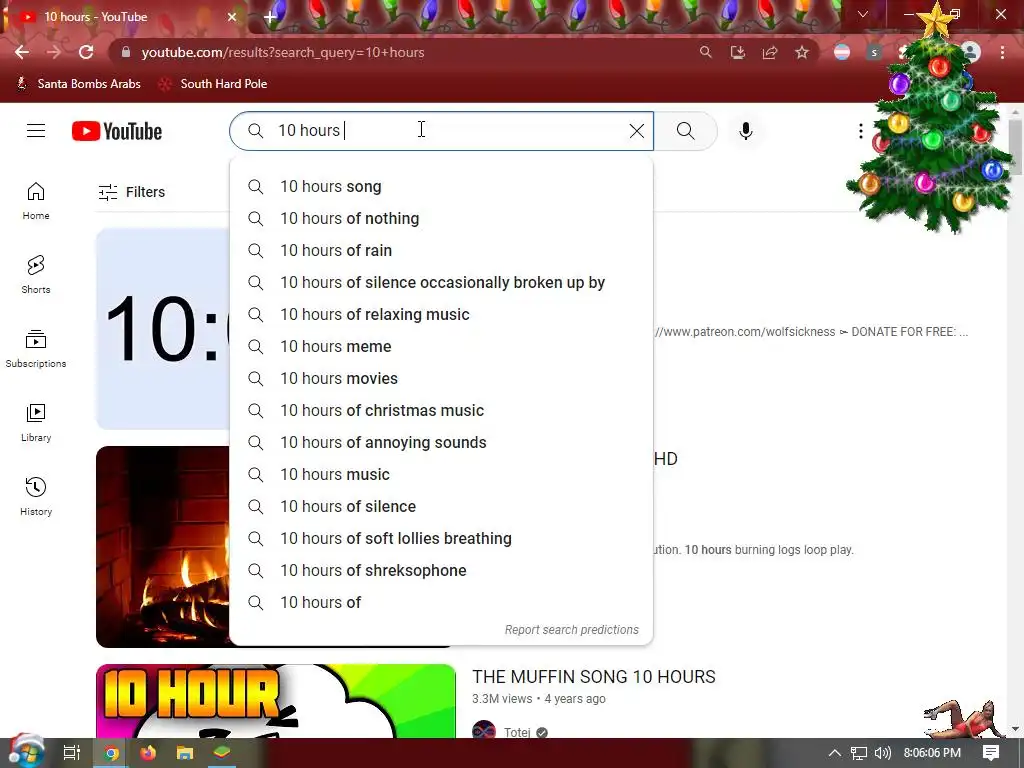Open the YouTube guide hamburger menu
Viewport: 1024px width, 768px height.
coord(36,131)
